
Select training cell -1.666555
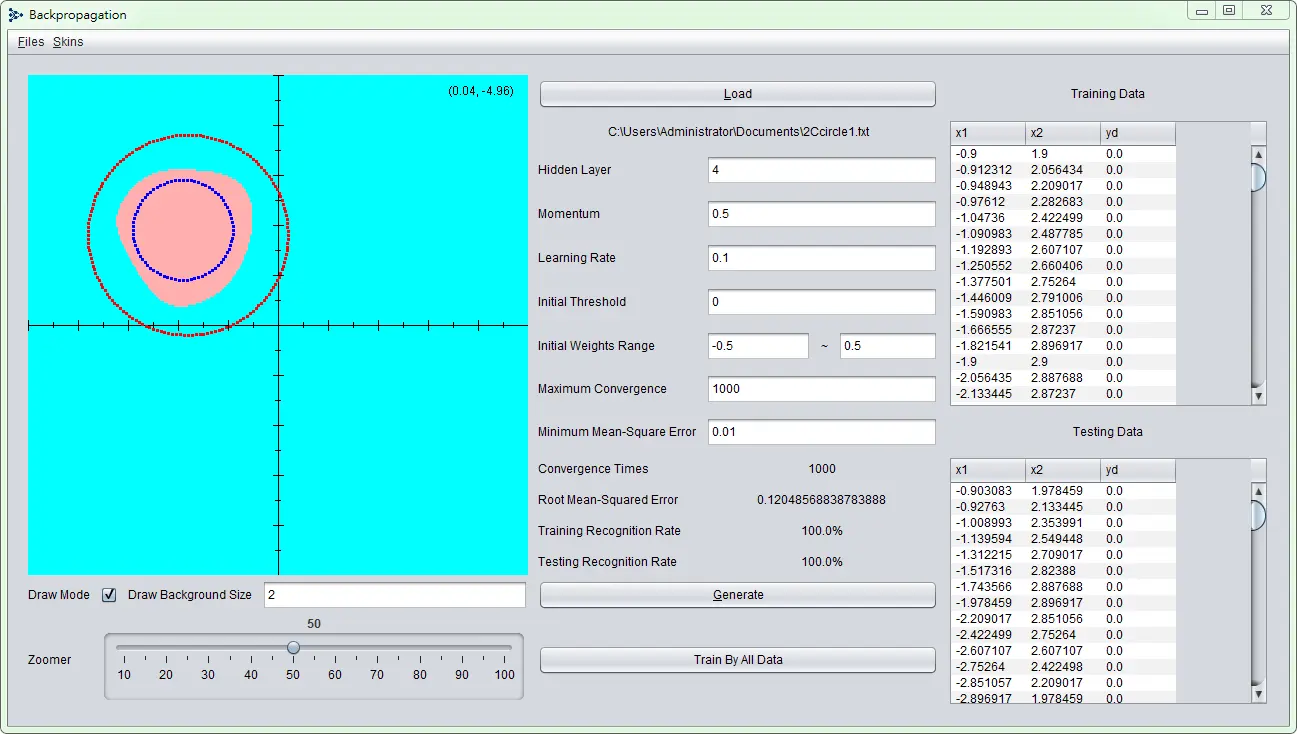pos(988,330)
